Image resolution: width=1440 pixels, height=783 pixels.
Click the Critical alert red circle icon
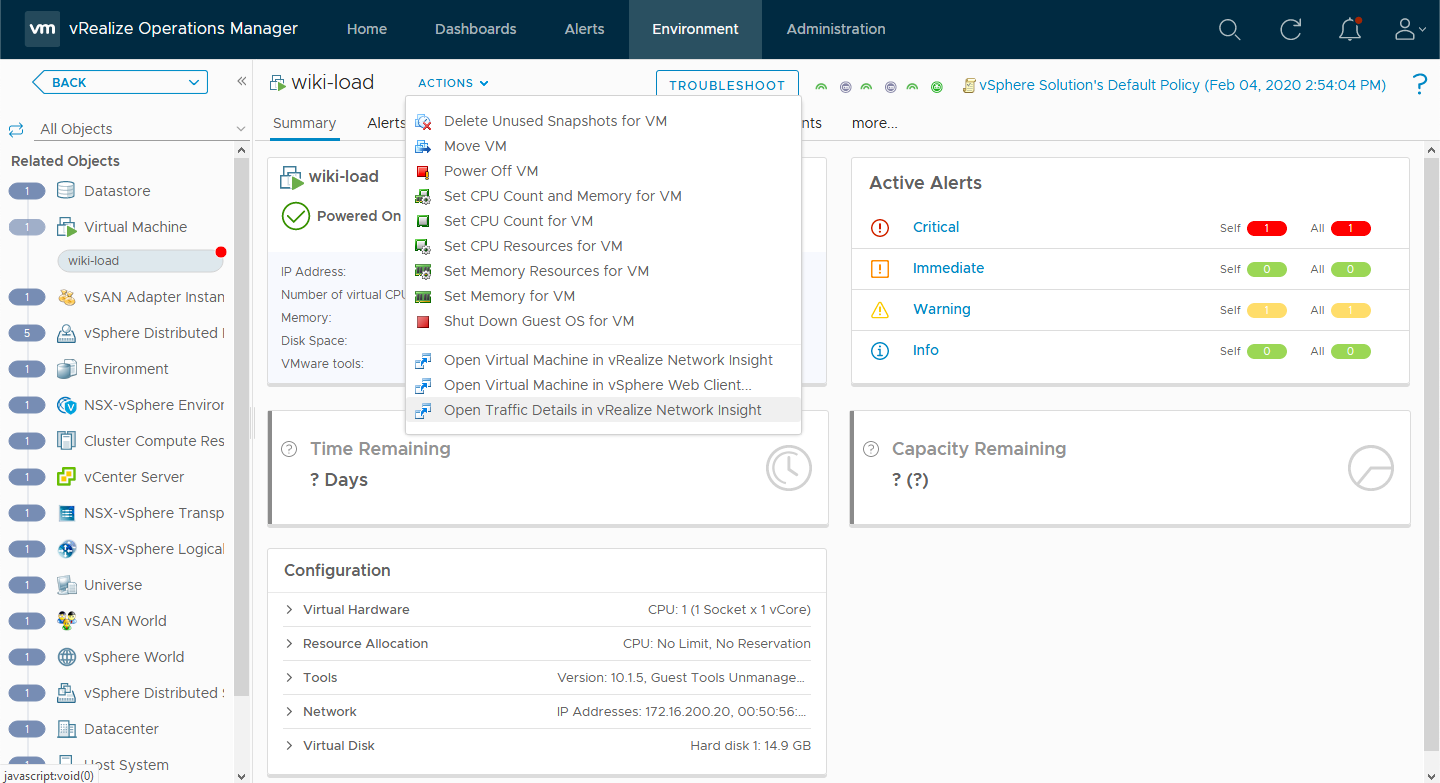pyautogui.click(x=880, y=228)
